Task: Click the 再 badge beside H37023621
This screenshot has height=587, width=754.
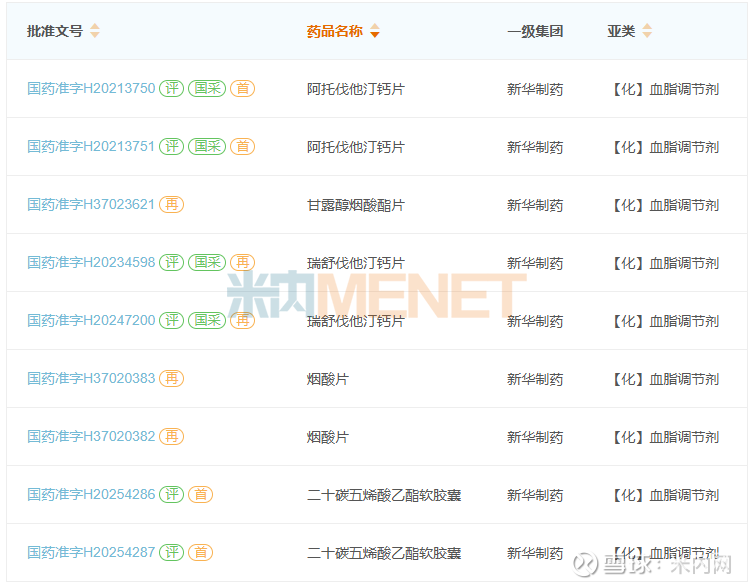Action: (172, 205)
